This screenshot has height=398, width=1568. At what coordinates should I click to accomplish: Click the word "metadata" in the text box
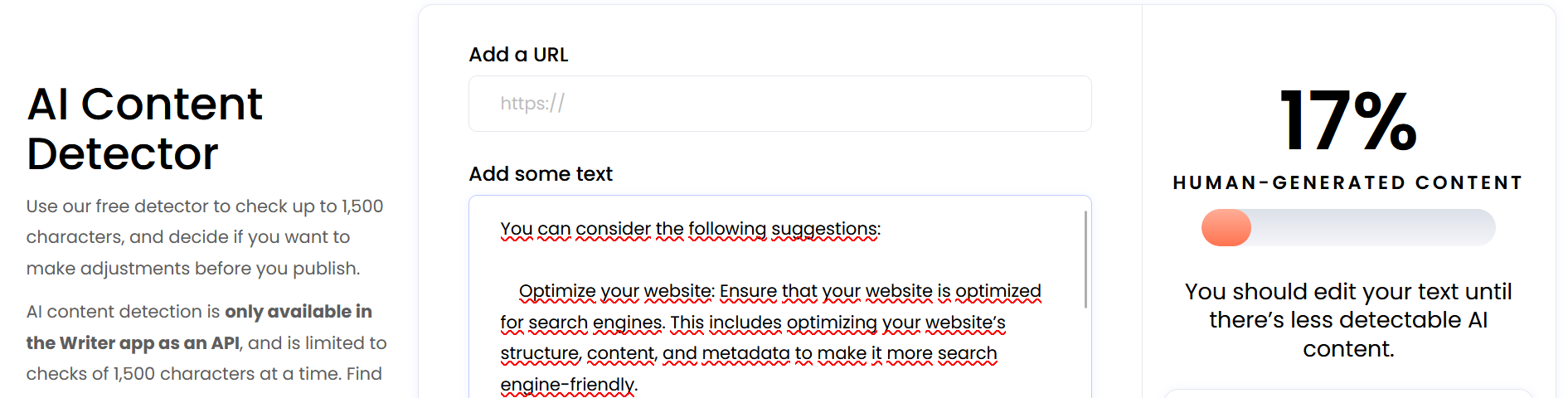coord(745,354)
